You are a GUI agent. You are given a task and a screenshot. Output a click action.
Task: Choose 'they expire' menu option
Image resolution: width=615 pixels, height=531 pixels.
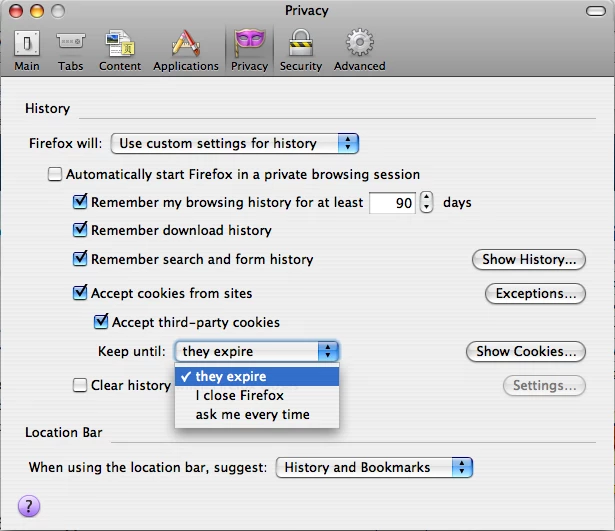coord(257,376)
